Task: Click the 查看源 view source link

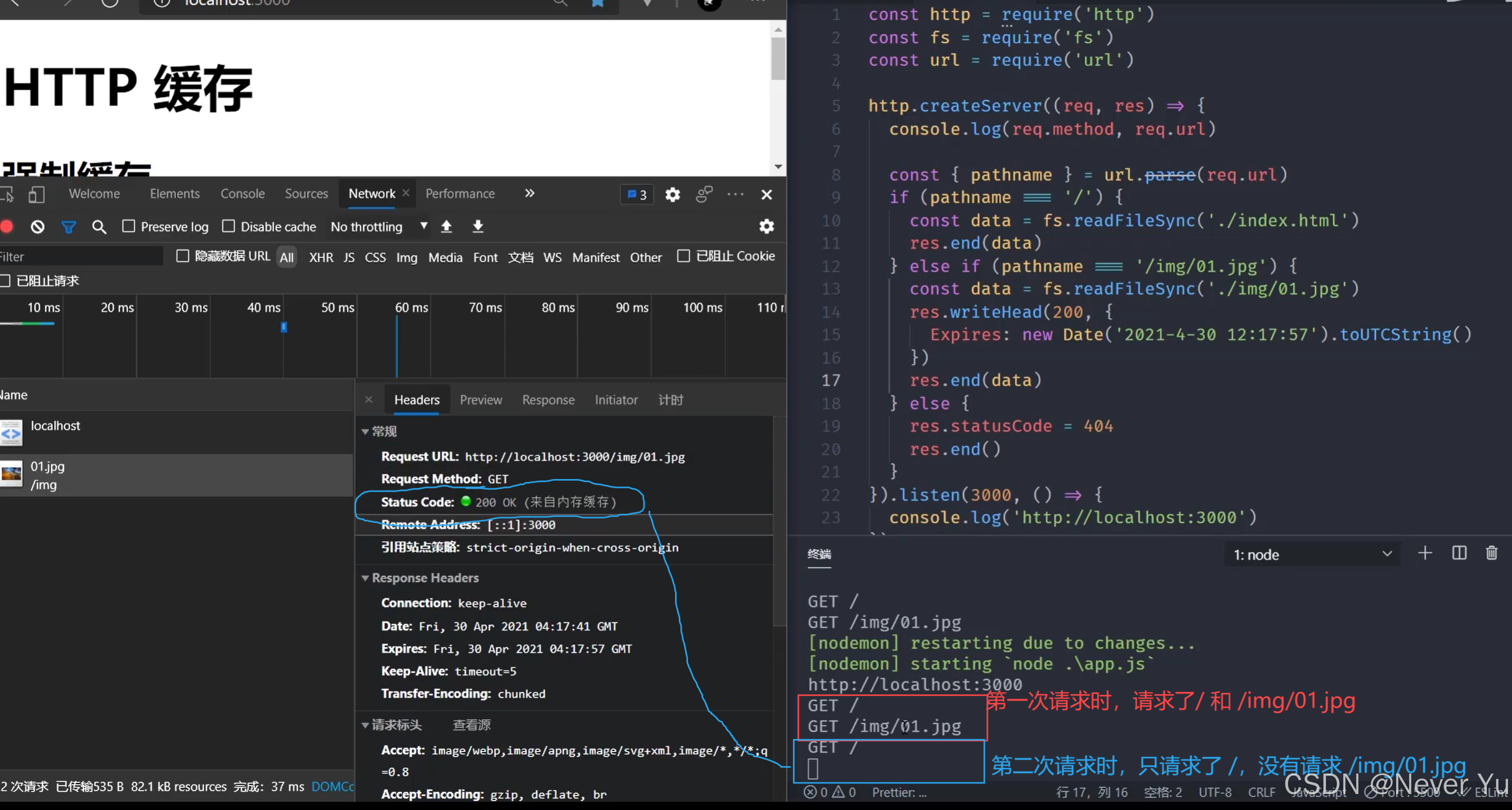Action: click(x=472, y=725)
